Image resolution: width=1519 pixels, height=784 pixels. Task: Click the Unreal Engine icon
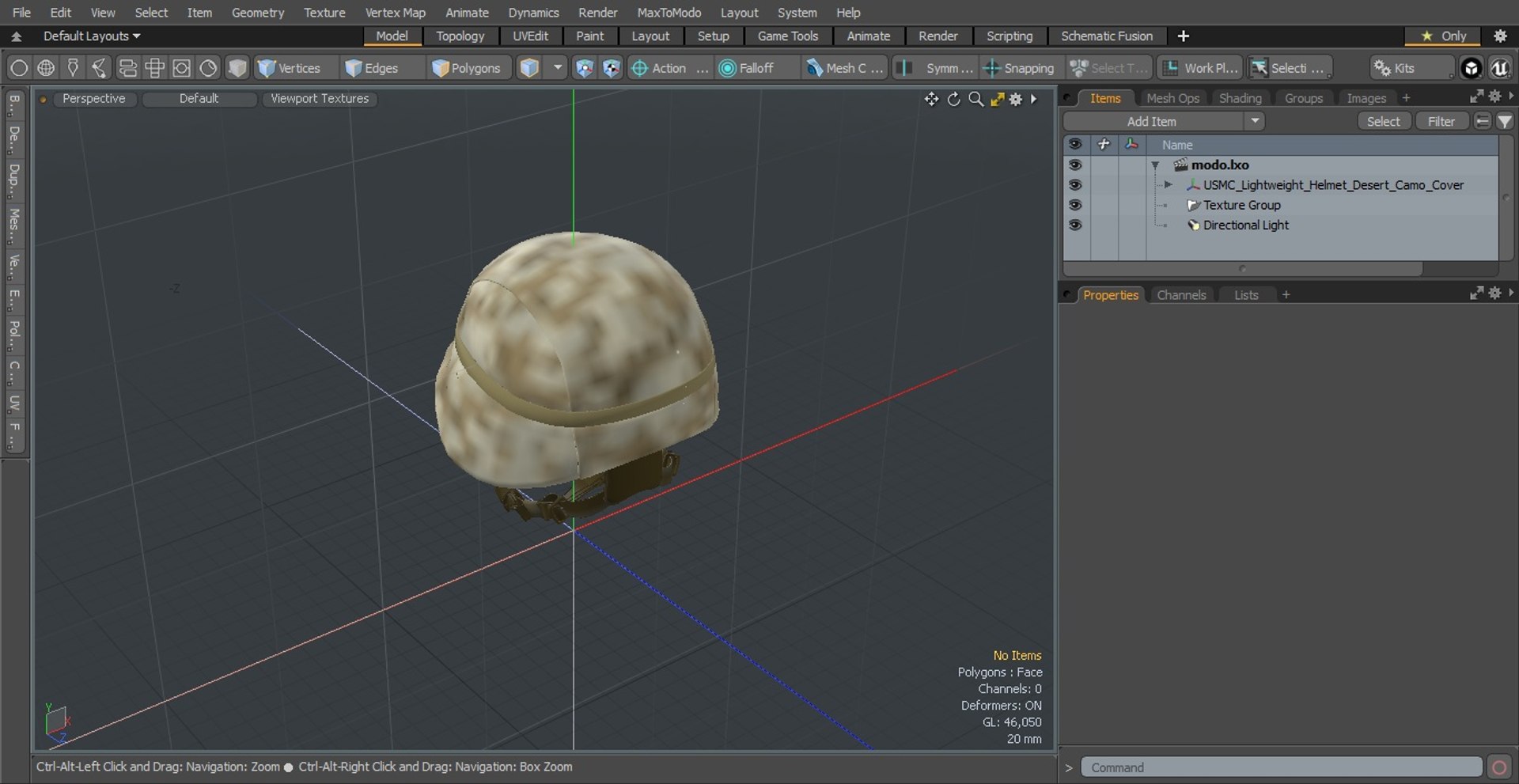[x=1500, y=68]
